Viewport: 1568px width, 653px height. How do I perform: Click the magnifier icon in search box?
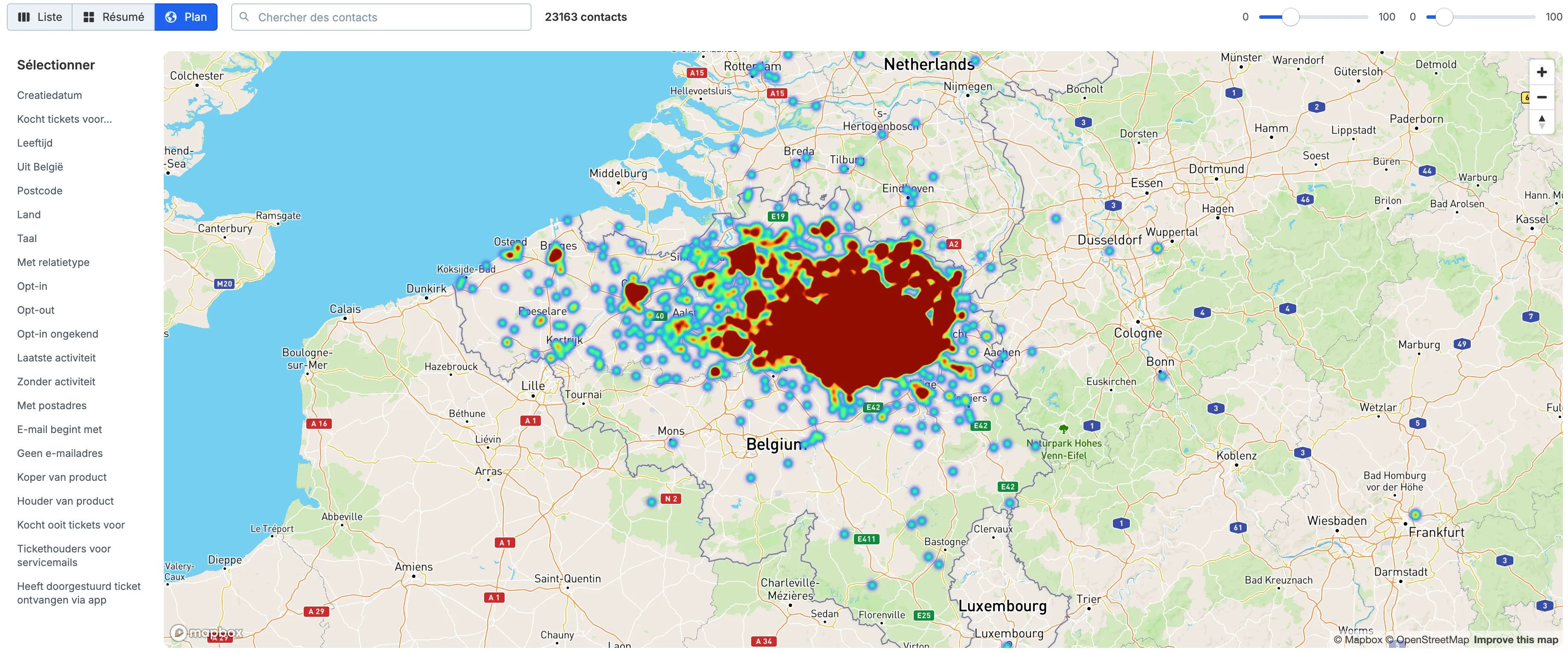click(244, 17)
